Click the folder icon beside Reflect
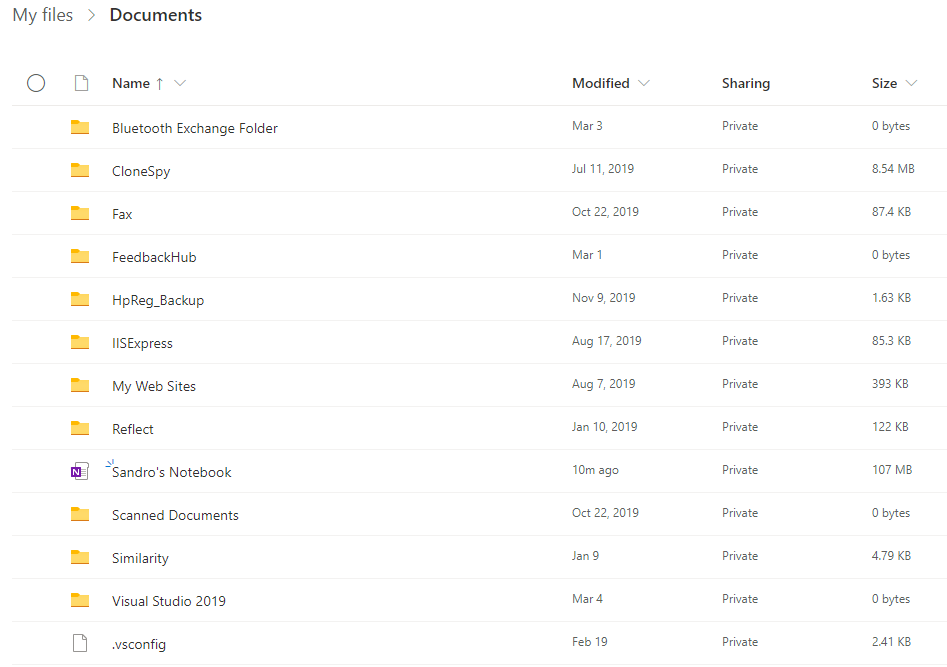Viewport: 947px width, 667px height. [x=80, y=428]
